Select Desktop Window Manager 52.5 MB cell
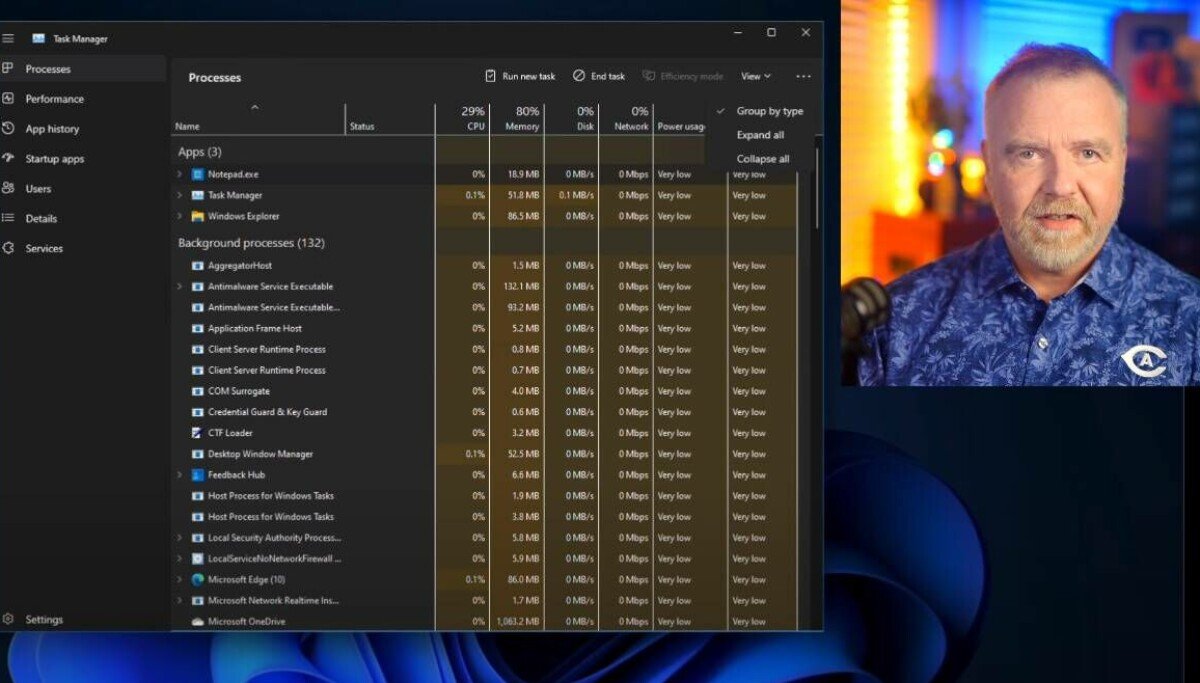 pos(517,454)
